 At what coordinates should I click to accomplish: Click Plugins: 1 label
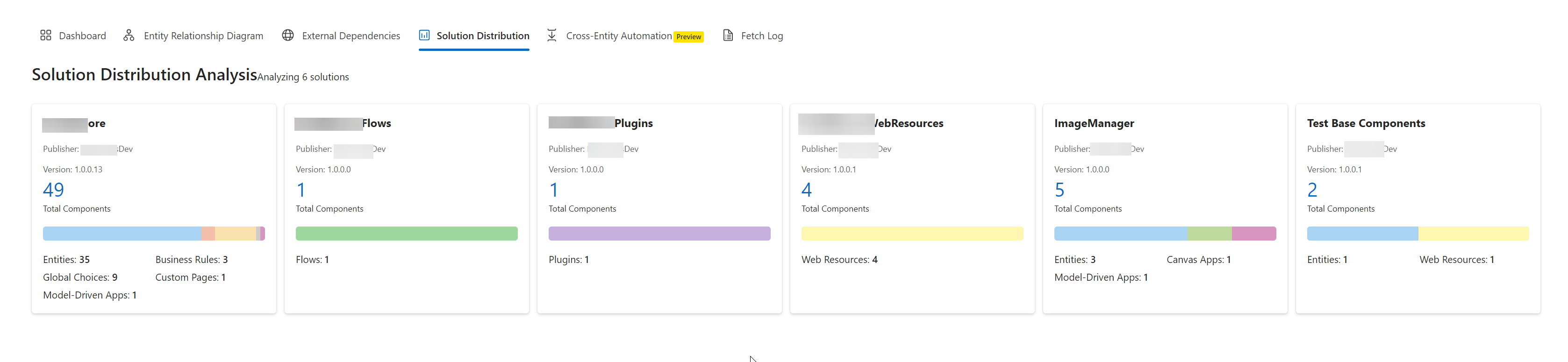[x=568, y=260]
